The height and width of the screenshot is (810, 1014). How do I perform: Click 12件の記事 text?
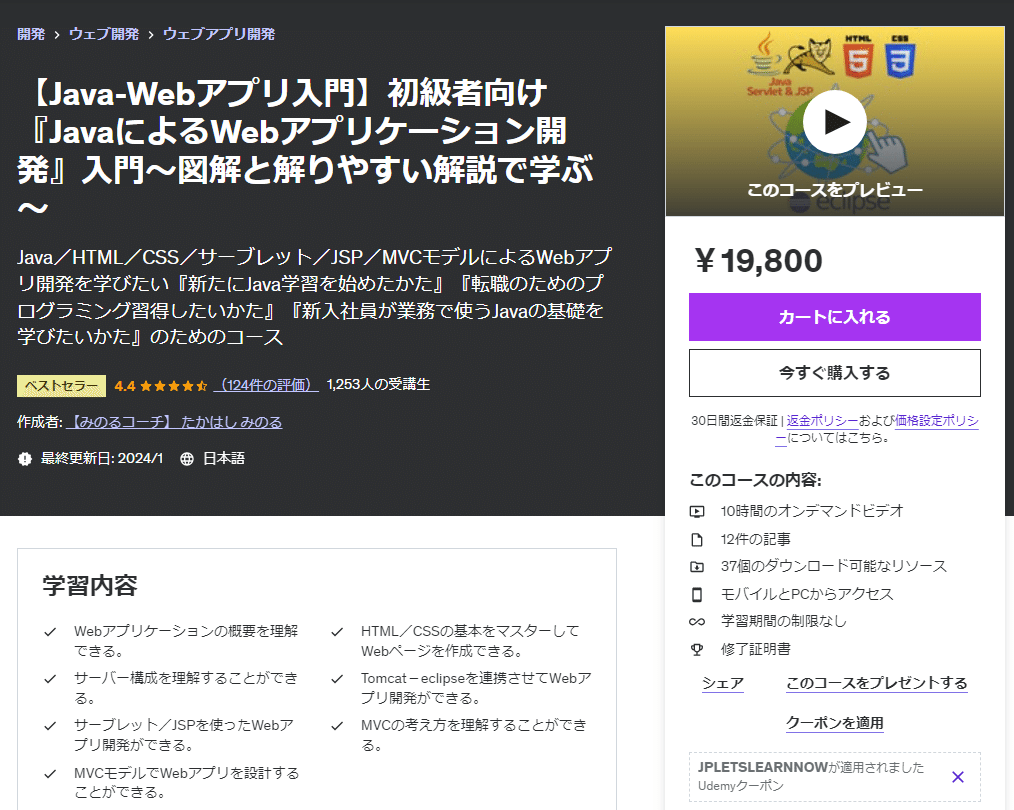(x=755, y=539)
